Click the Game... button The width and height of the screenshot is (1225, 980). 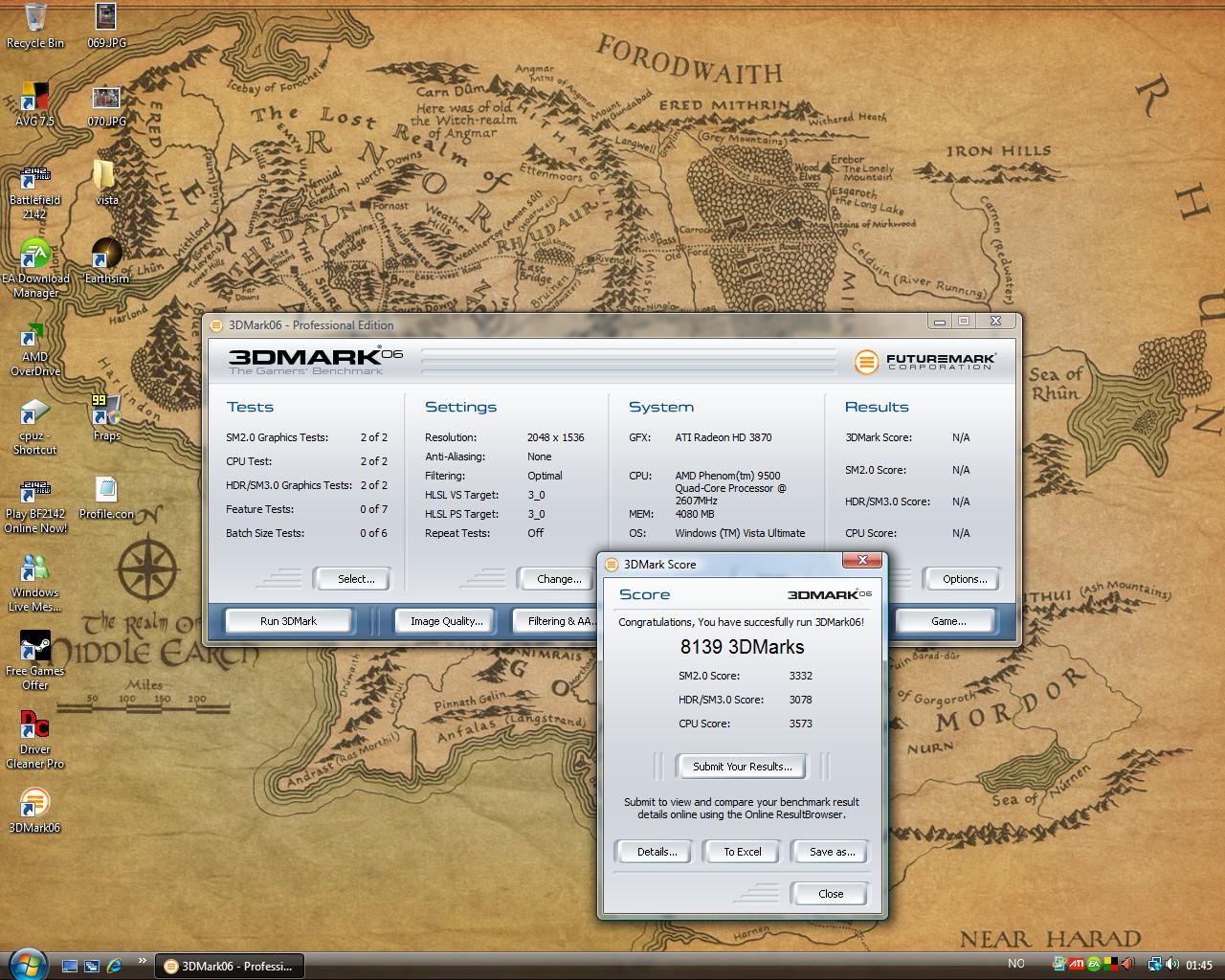pos(948,621)
